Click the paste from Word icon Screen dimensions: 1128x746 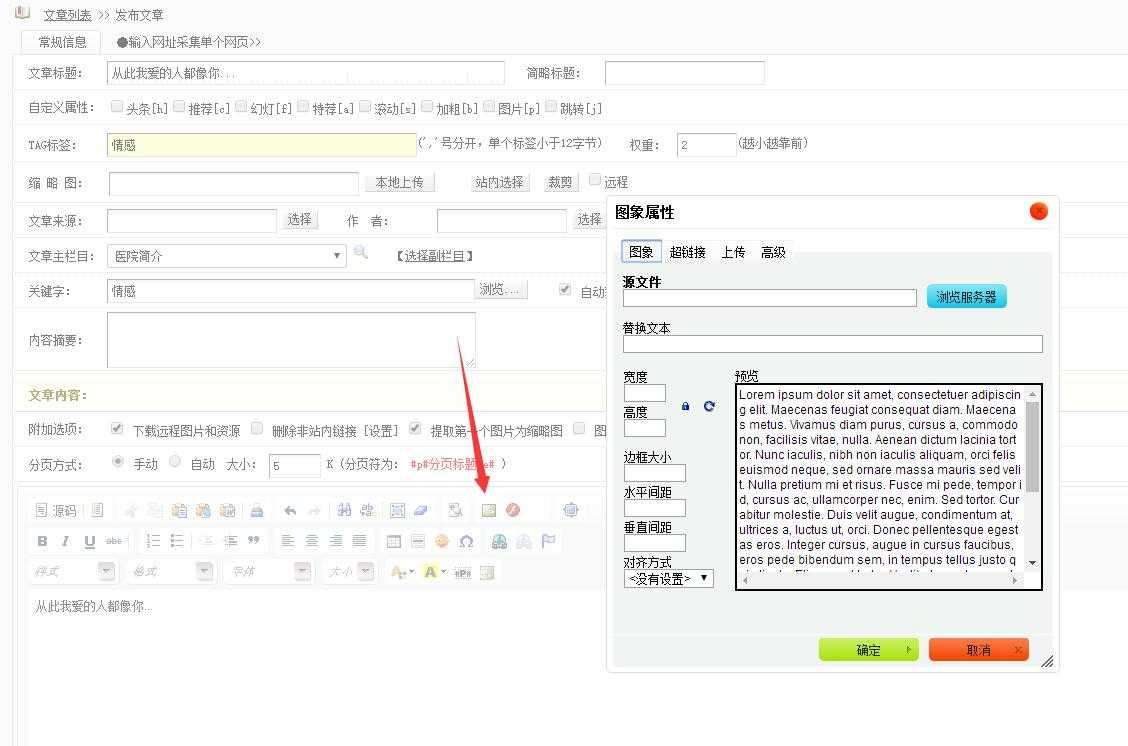click(228, 510)
